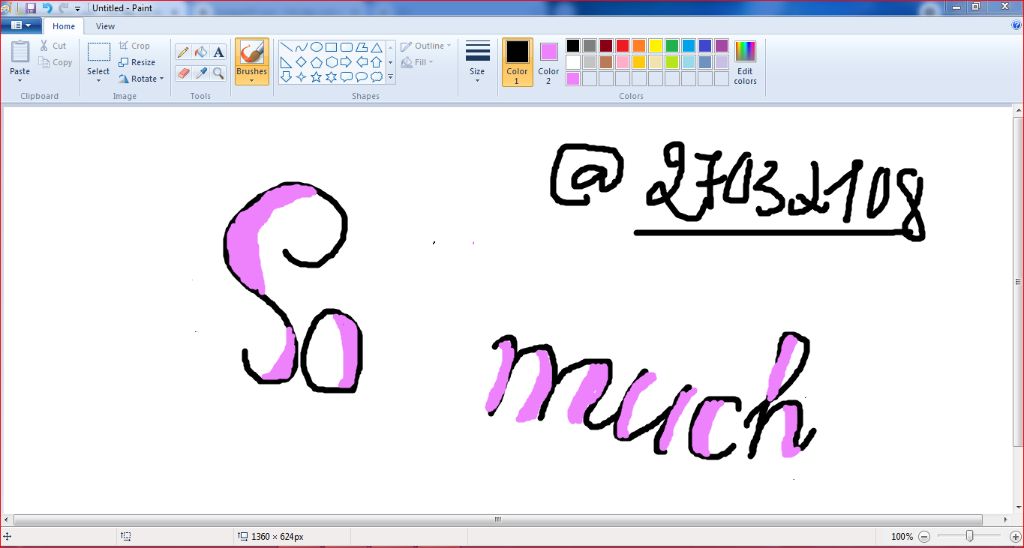
Task: Select the Pencil tool
Action: (x=184, y=52)
